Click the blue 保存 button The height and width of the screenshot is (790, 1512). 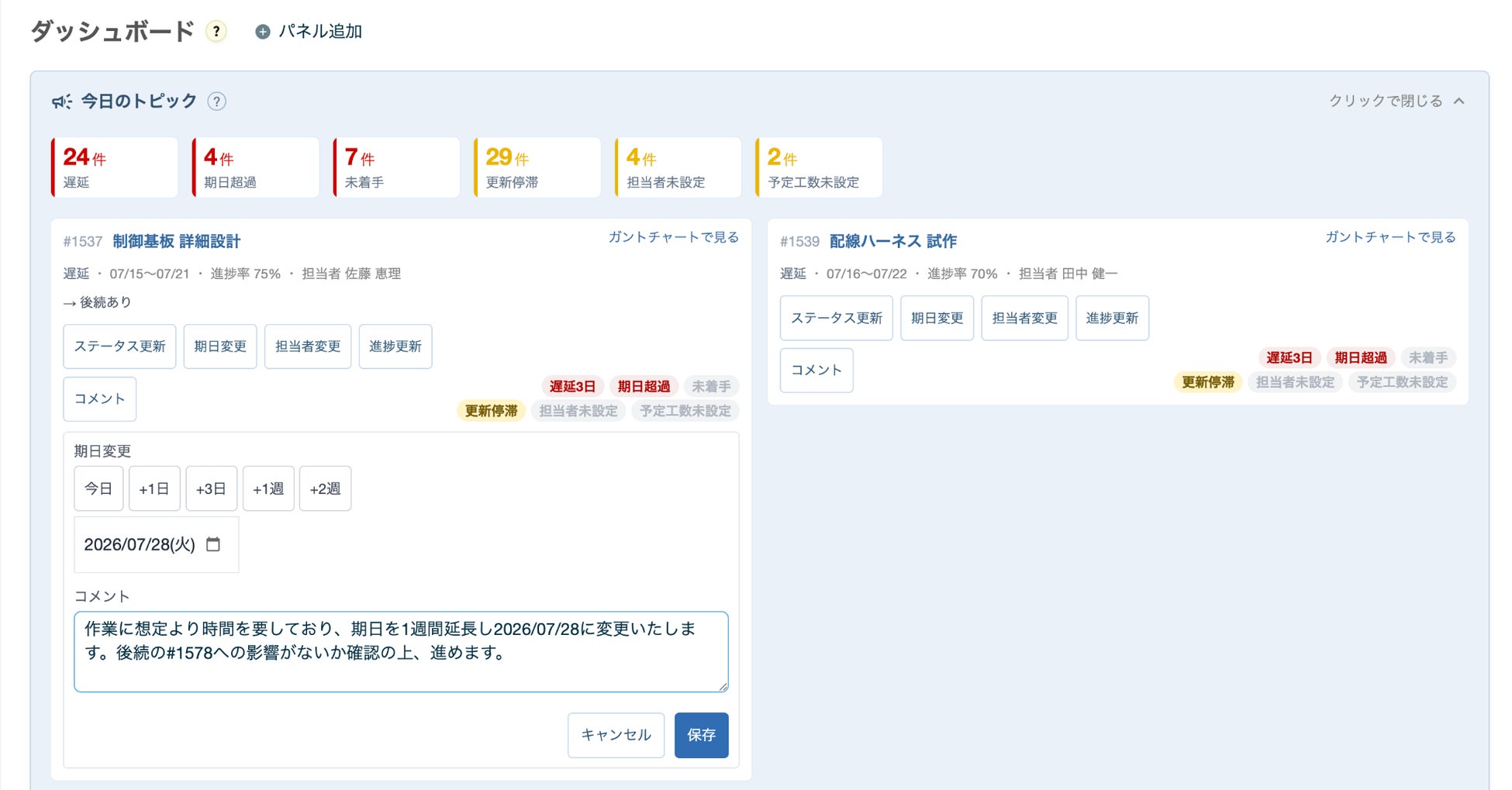702,735
